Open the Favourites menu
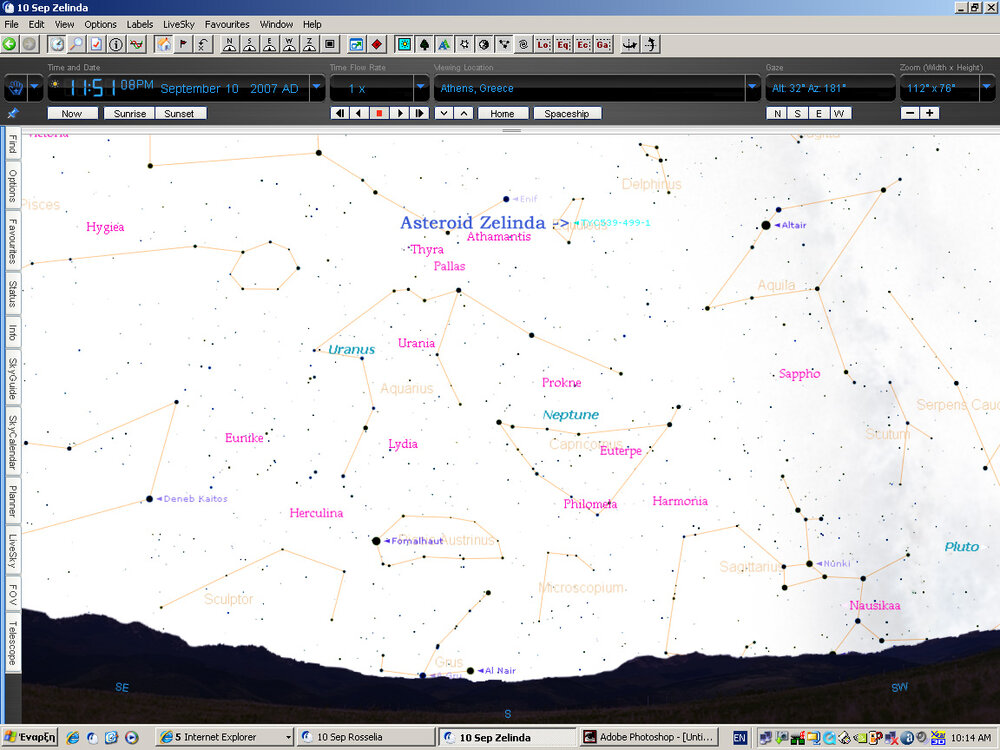 [227, 24]
